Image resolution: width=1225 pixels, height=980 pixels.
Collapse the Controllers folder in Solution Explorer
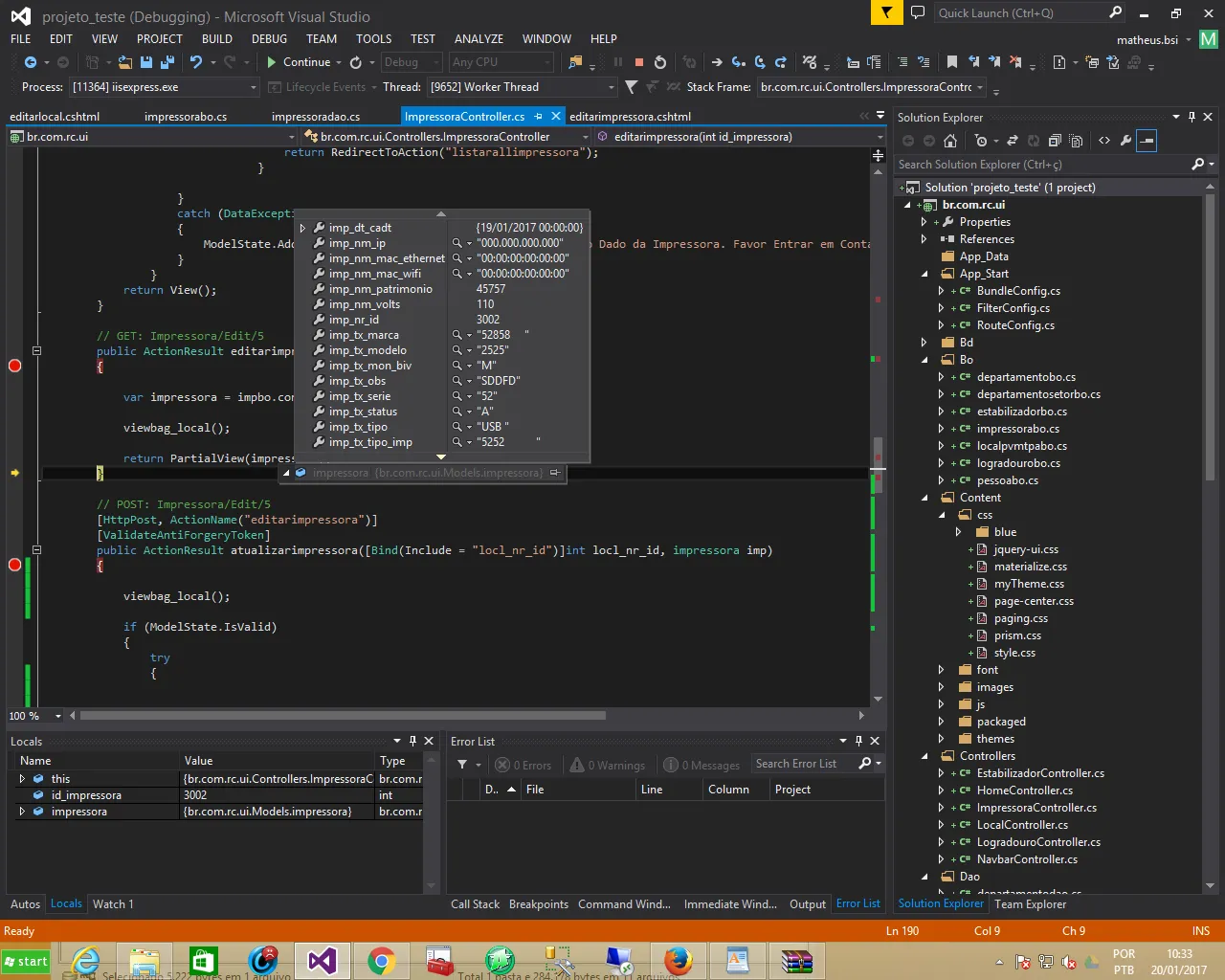pos(924,756)
